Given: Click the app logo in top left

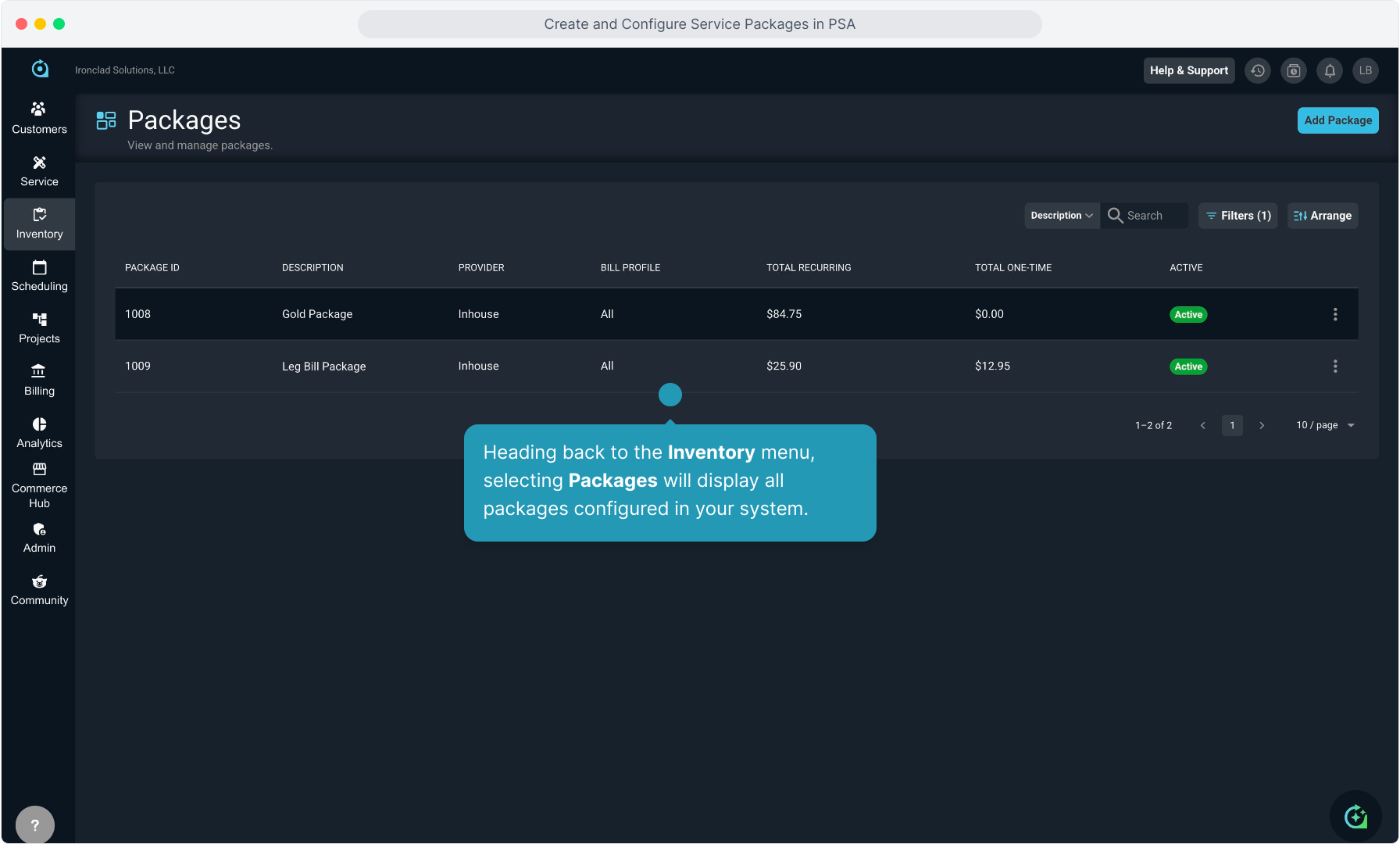Looking at the screenshot, I should click(x=40, y=70).
